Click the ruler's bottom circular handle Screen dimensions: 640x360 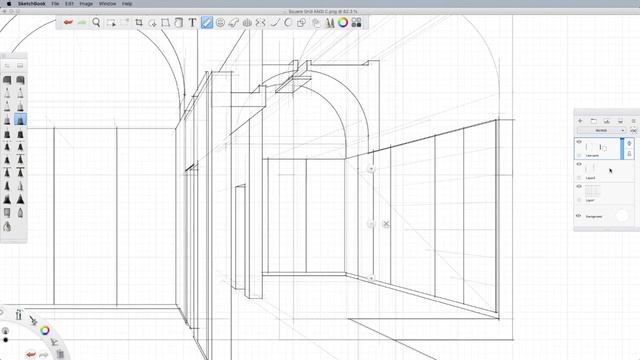[x=371, y=278]
